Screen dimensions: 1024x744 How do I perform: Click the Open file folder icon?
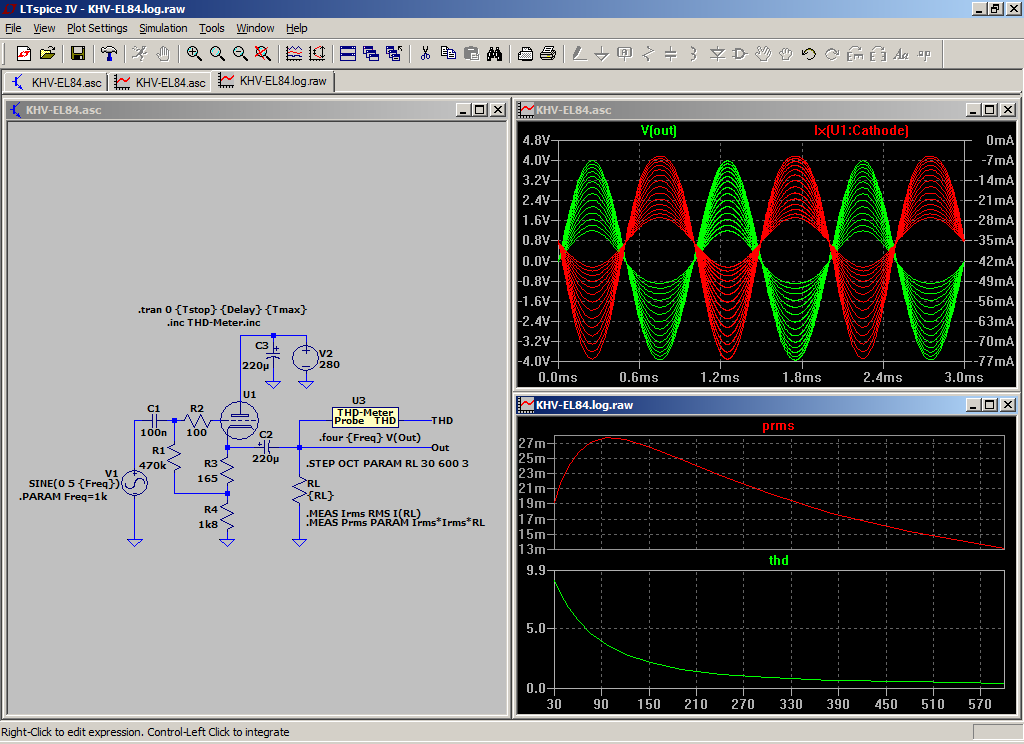tap(47, 54)
